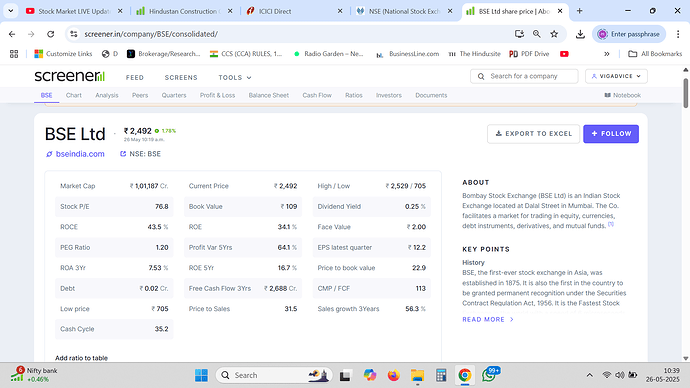Click the browser back arrow
The height and width of the screenshot is (388, 690).
tap(12, 34)
